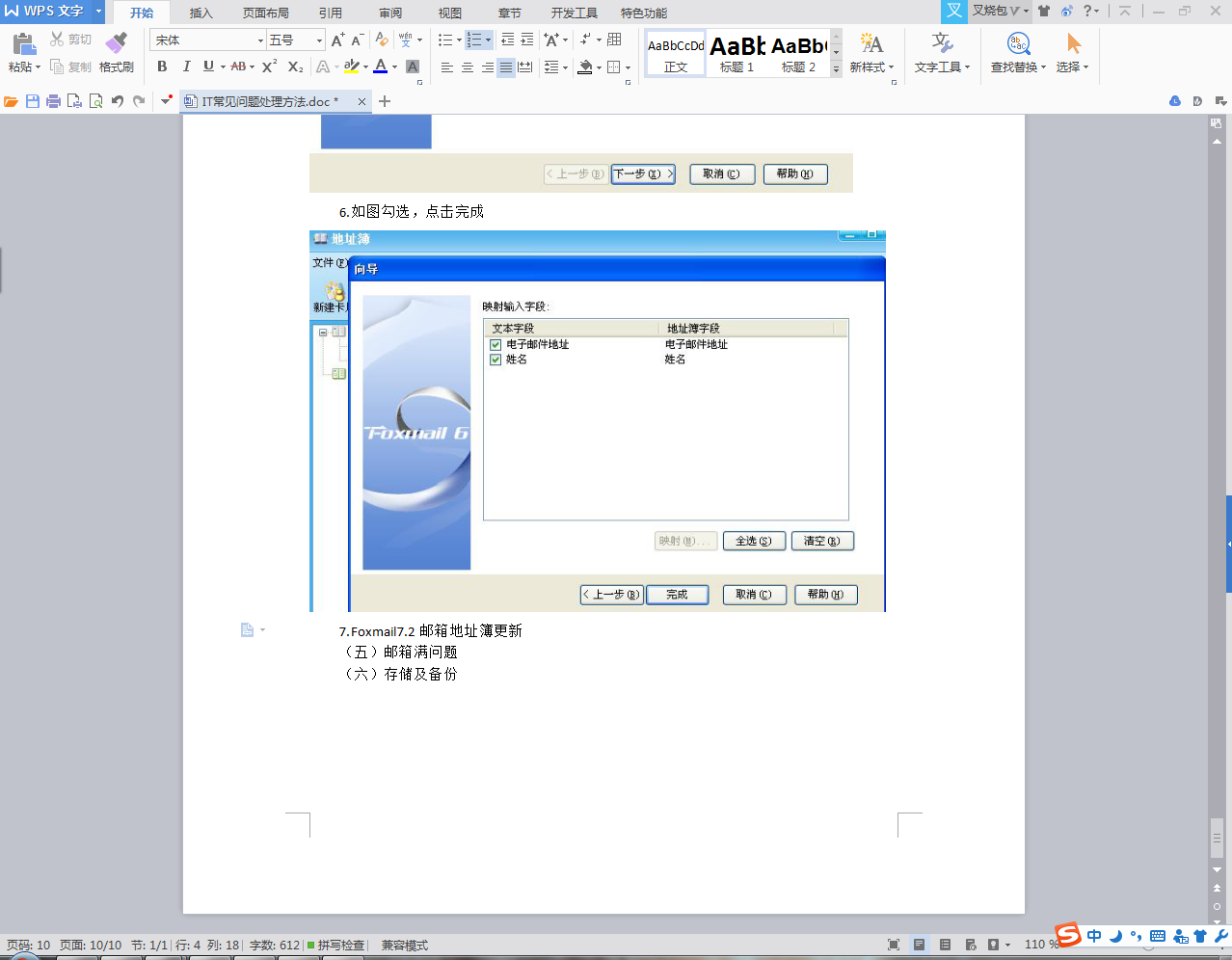
Task: Click the Undo arrow icon
Action: point(117,101)
